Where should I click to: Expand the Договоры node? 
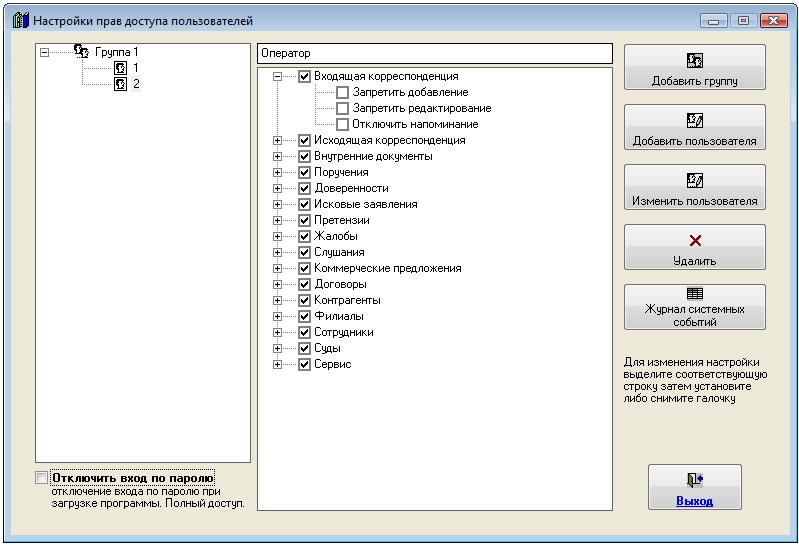(x=277, y=284)
